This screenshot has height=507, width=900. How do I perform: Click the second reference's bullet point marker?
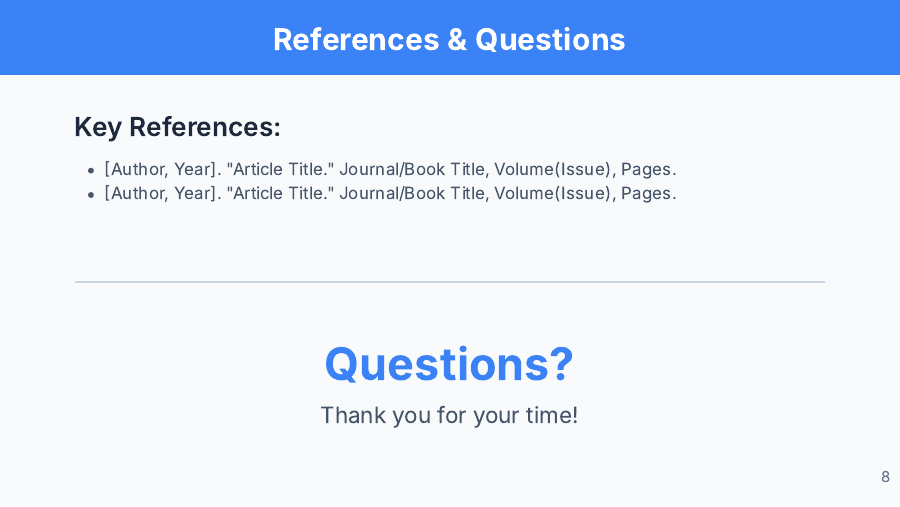pyautogui.click(x=91, y=194)
